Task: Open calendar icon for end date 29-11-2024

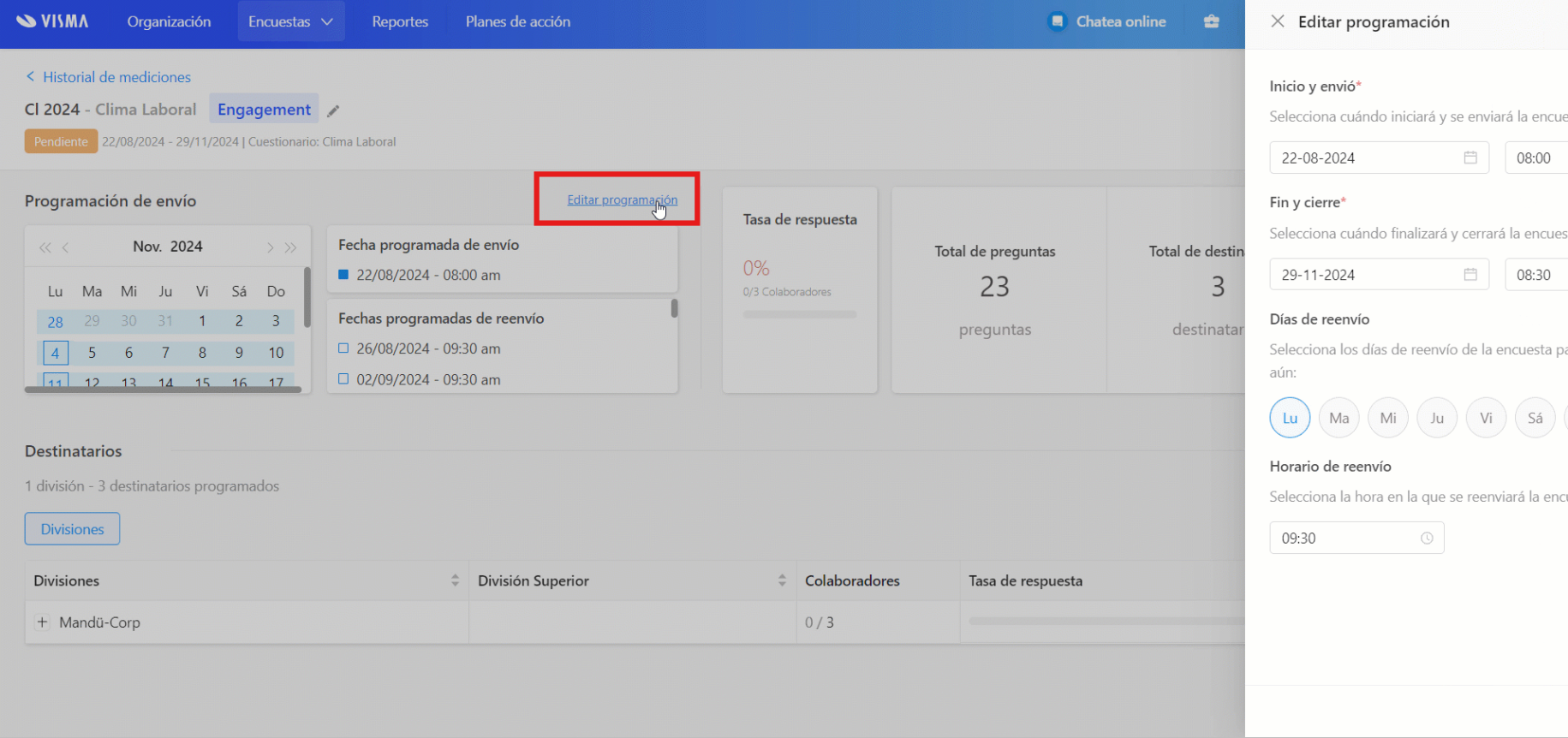Action: 1470,275
